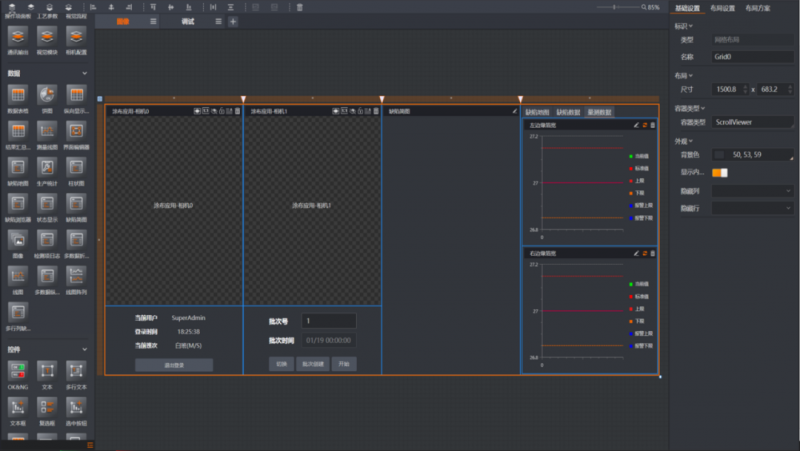Select the 生产统计 widget icon
Viewport: 800px width, 451px height.
click(x=46, y=167)
